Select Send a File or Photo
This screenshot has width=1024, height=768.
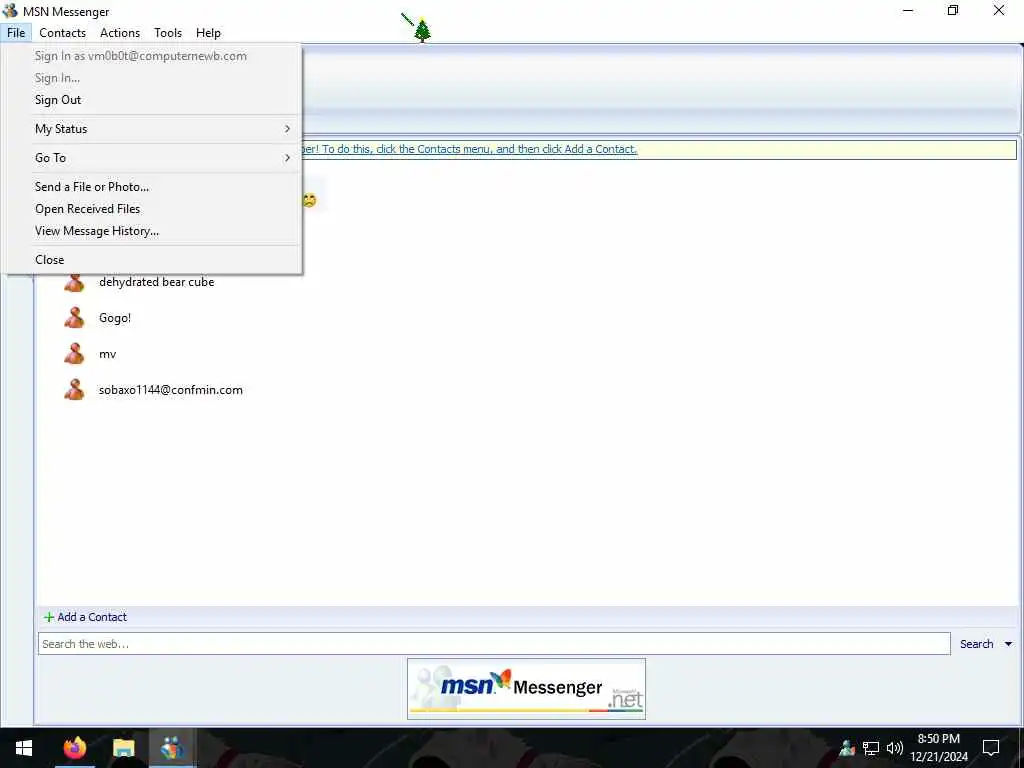click(x=152, y=187)
